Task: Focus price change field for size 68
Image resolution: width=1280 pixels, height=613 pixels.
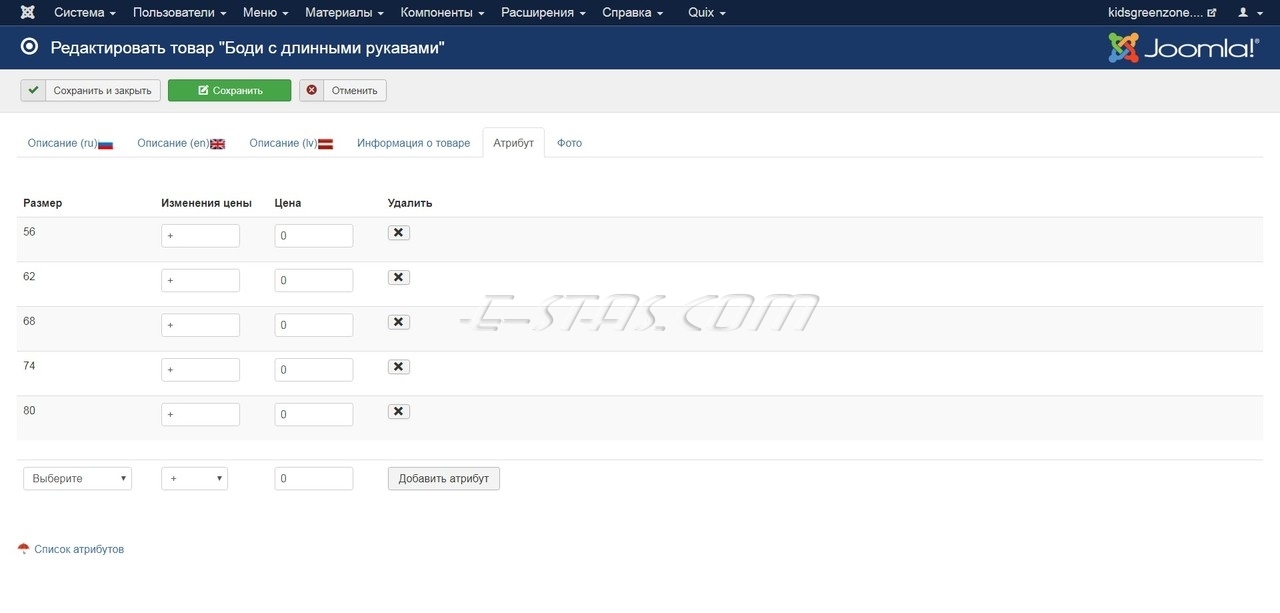Action: (x=200, y=325)
